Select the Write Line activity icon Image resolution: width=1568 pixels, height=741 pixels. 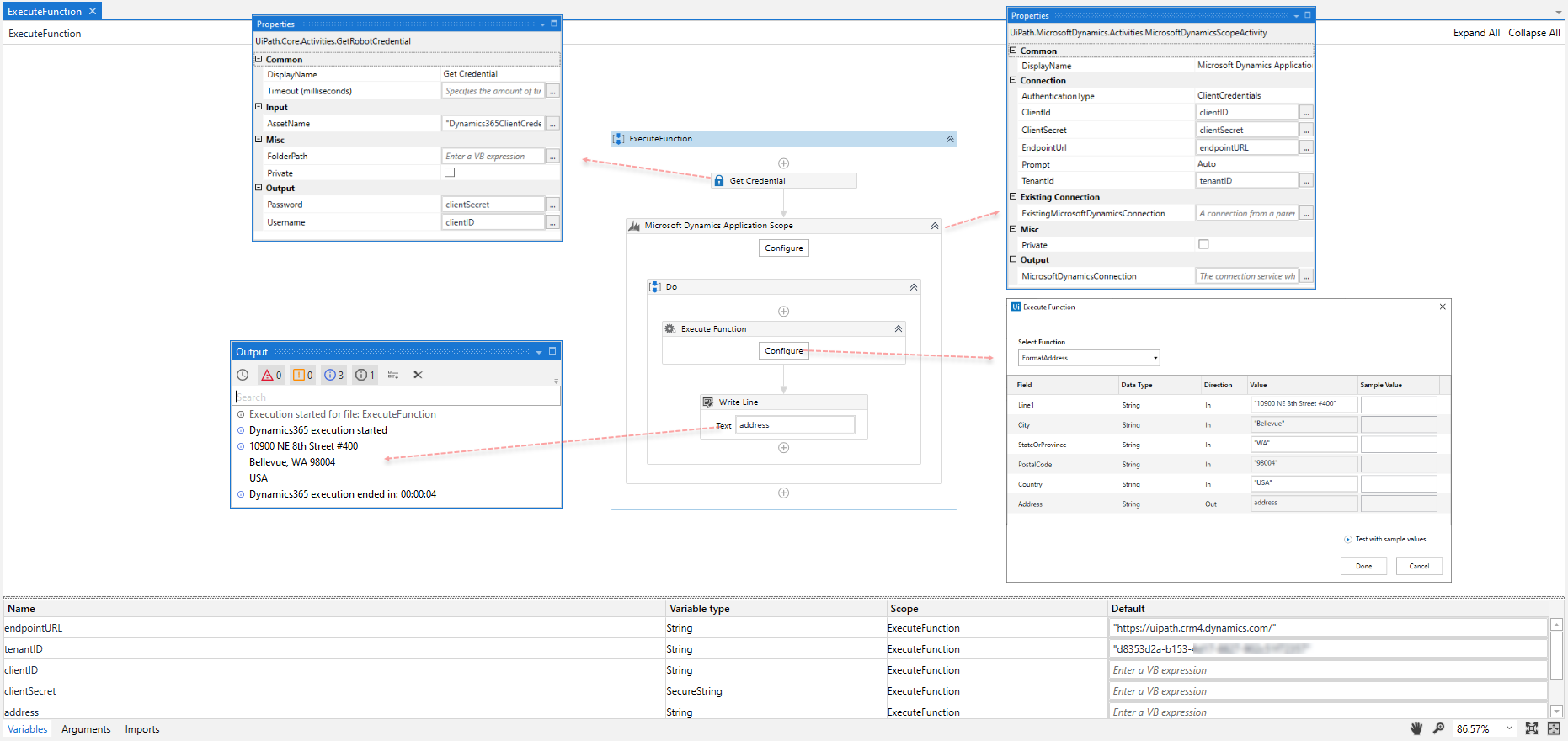click(x=708, y=402)
